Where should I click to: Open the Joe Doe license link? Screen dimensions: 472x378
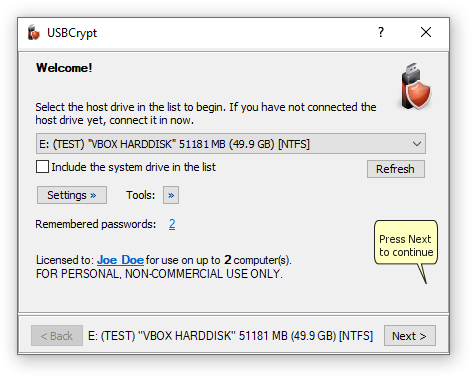[x=120, y=260]
